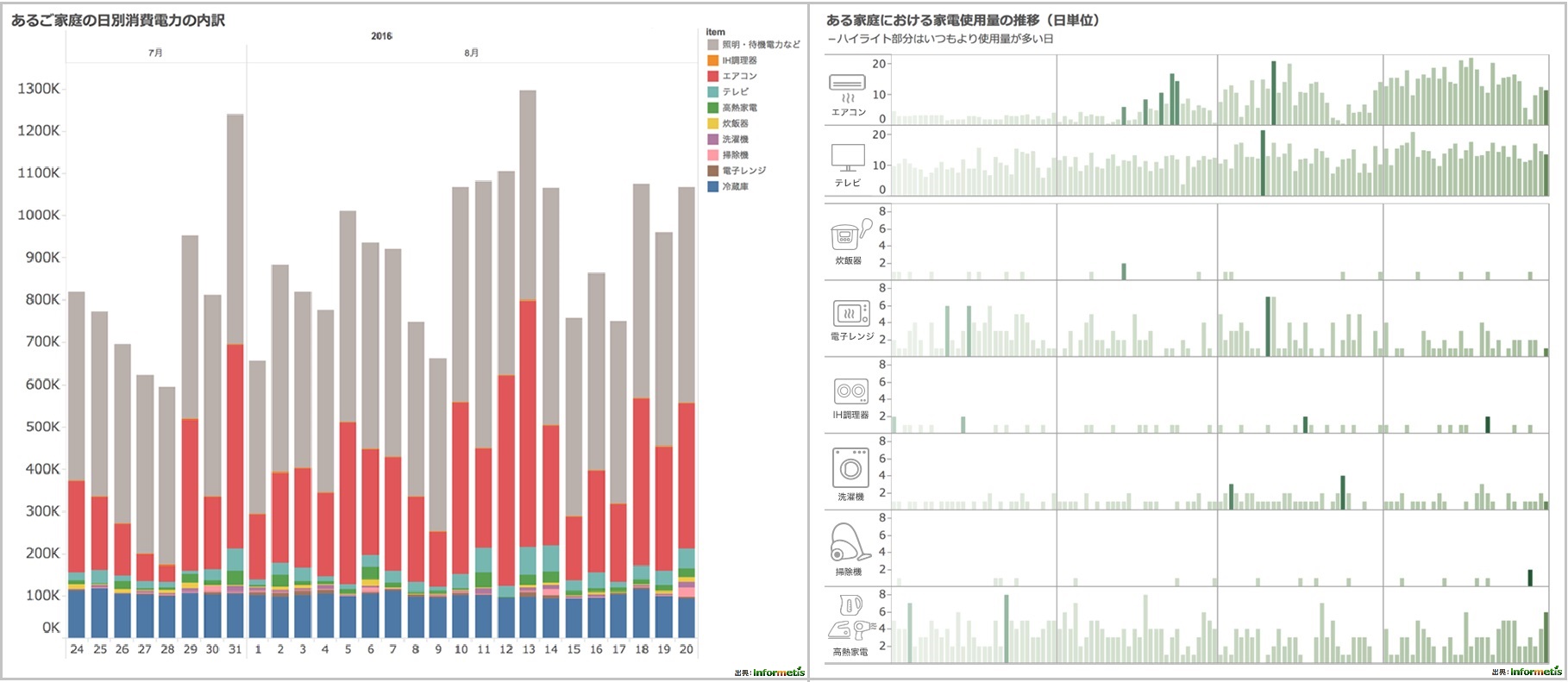Select the 7月 month header
Screen dimensions: 1568x682
(x=155, y=53)
